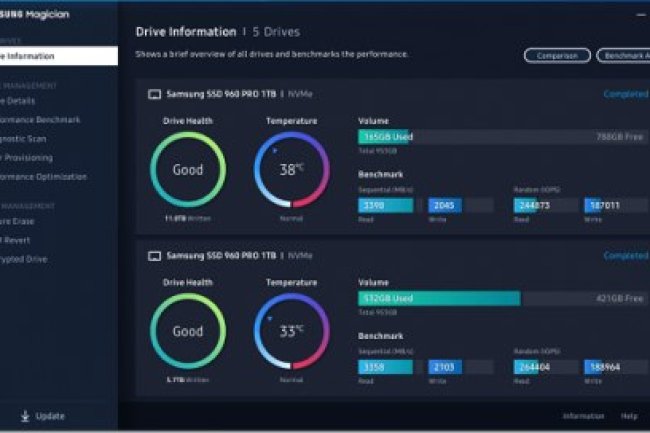Click the Good health gauge above 11.8TB Written
Image resolution: width=650 pixels, height=433 pixels.
(x=188, y=169)
